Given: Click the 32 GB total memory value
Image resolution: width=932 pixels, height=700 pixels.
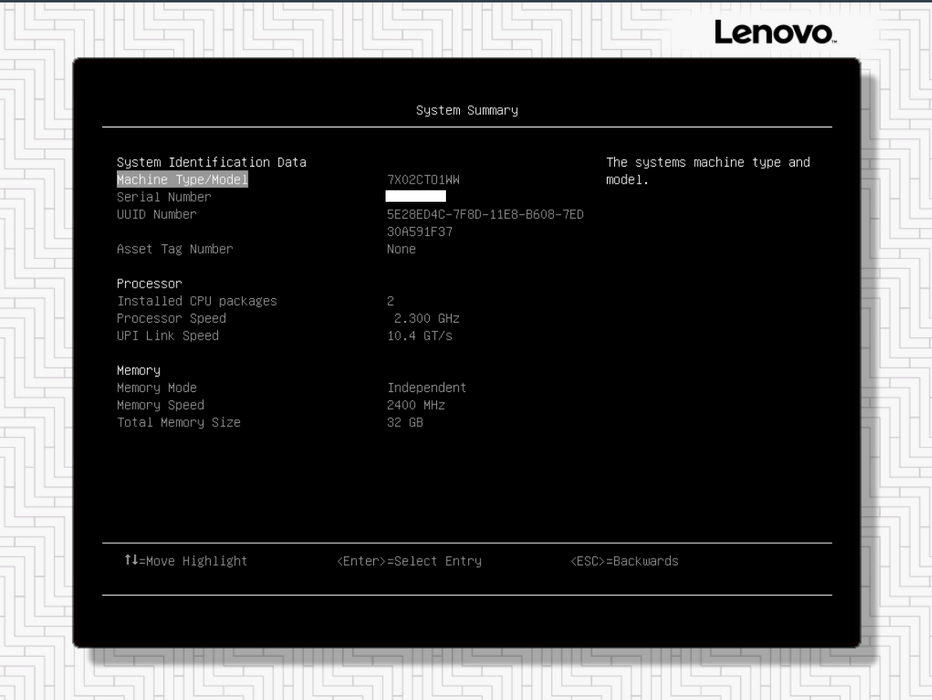Looking at the screenshot, I should tap(405, 422).
